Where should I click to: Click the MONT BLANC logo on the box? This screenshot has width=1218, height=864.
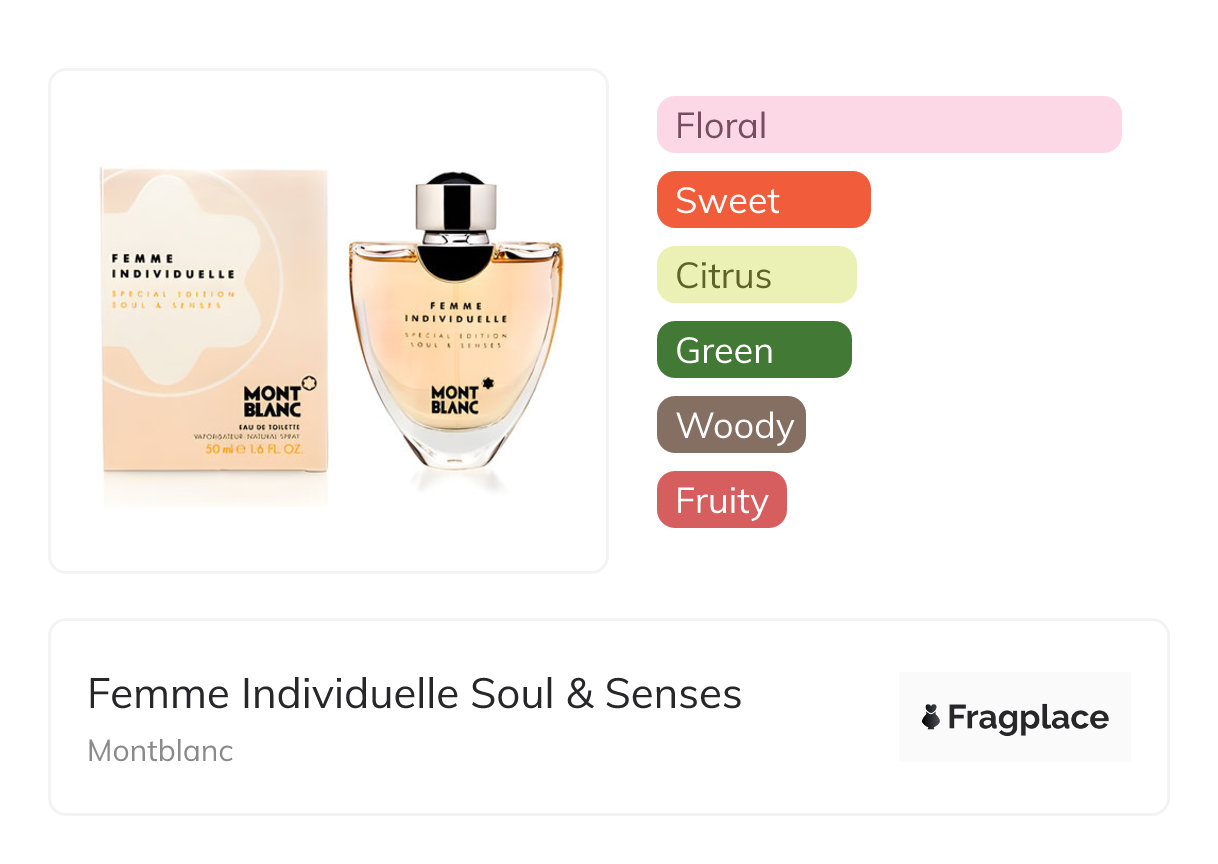pos(272,402)
